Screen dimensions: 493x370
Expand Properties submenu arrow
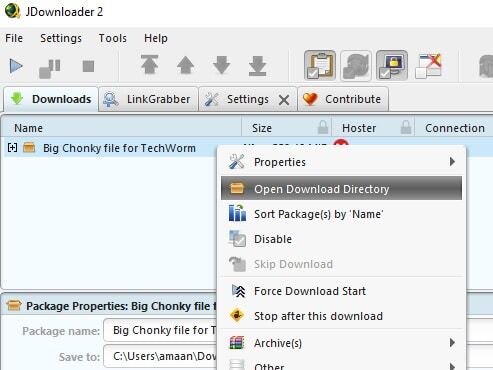(x=452, y=162)
